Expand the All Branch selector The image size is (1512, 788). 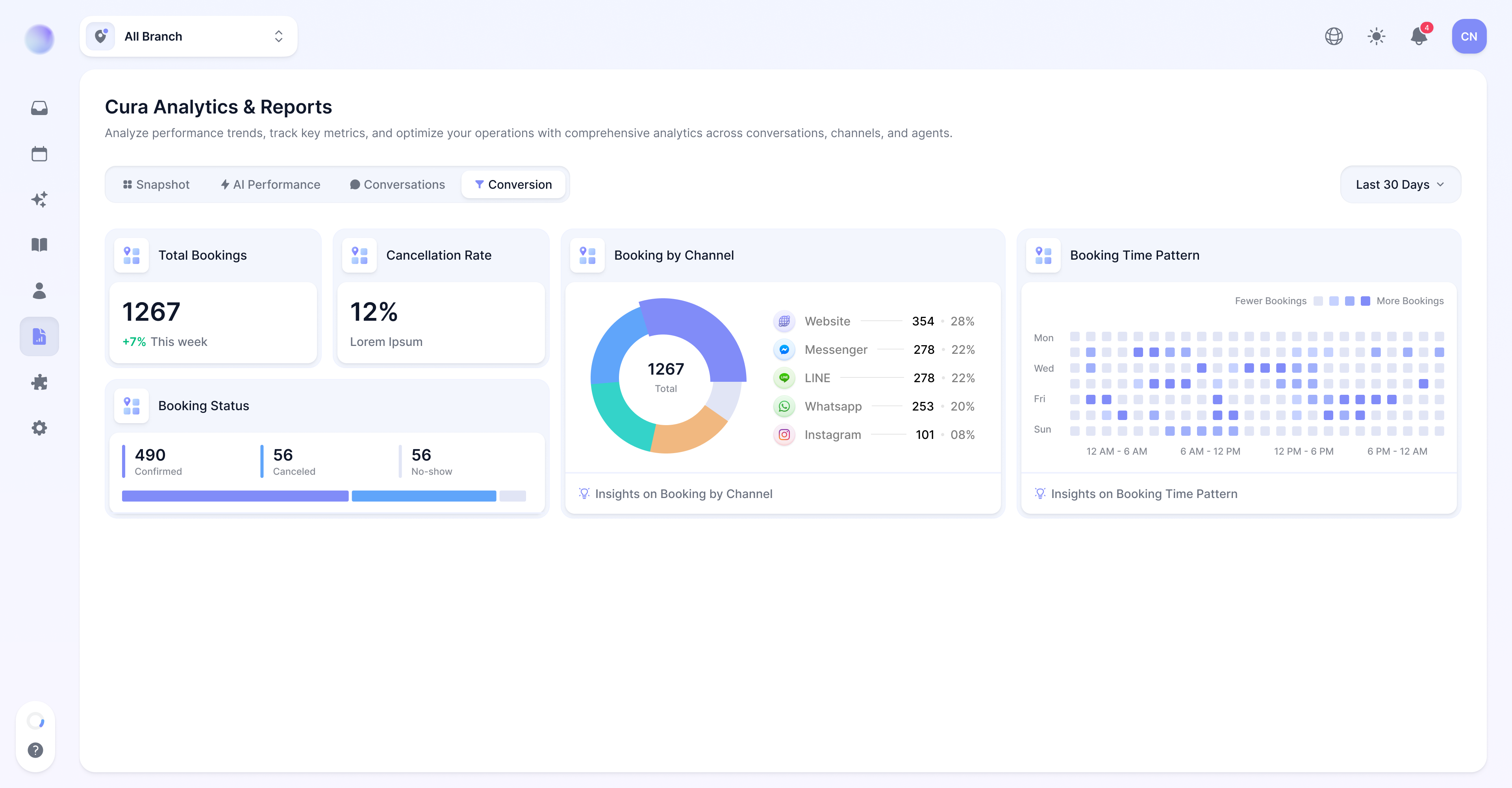click(189, 36)
